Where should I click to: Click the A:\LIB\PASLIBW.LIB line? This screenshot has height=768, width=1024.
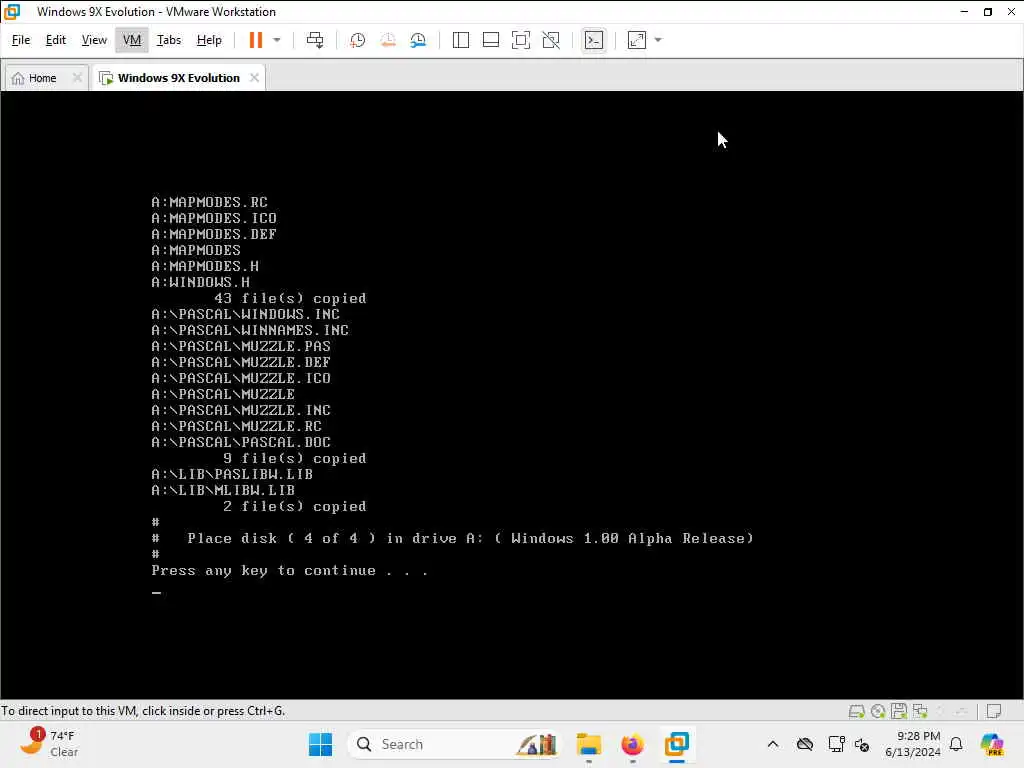pos(232,474)
